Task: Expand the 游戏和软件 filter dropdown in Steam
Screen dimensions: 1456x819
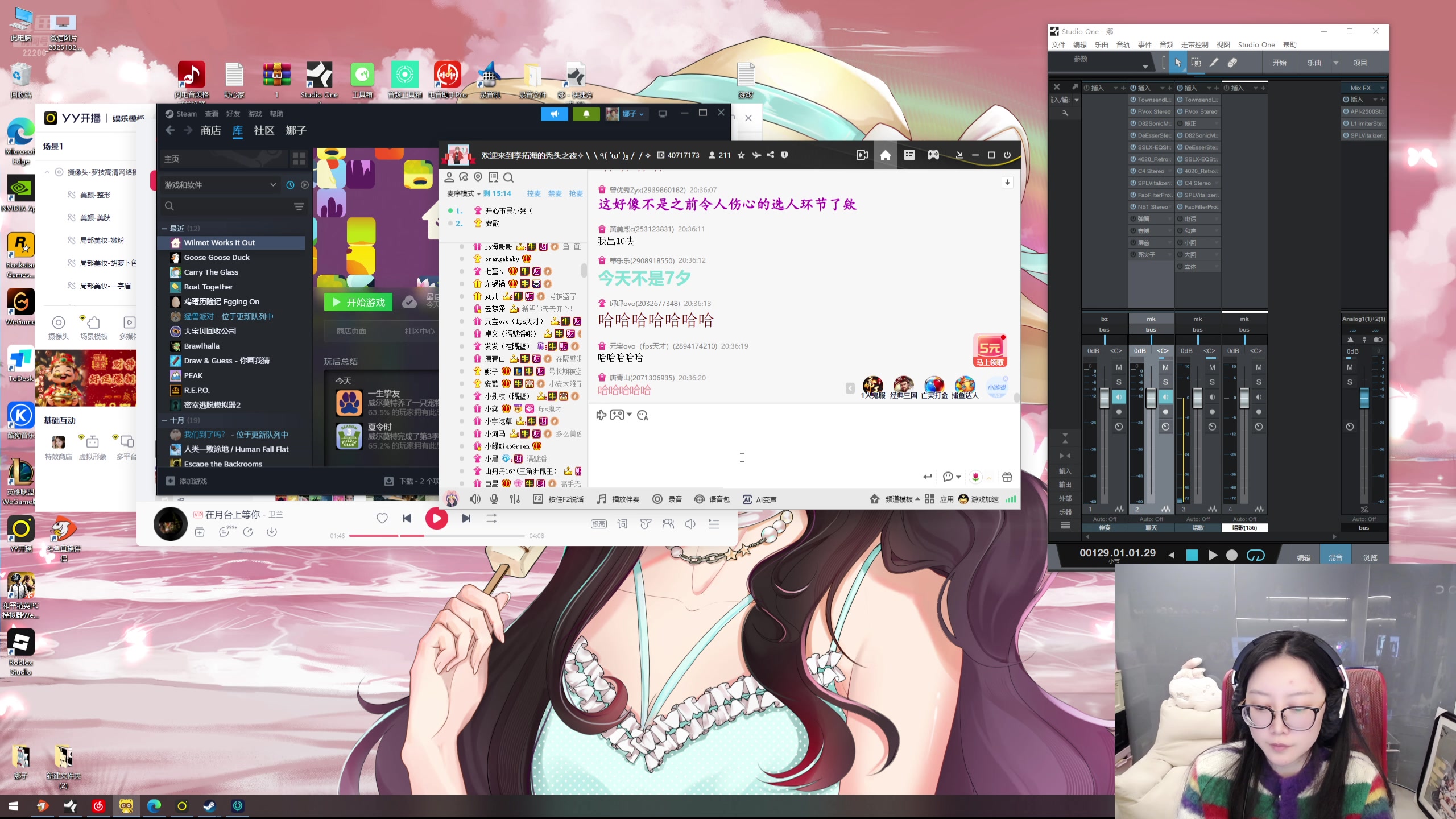Action: (x=273, y=185)
